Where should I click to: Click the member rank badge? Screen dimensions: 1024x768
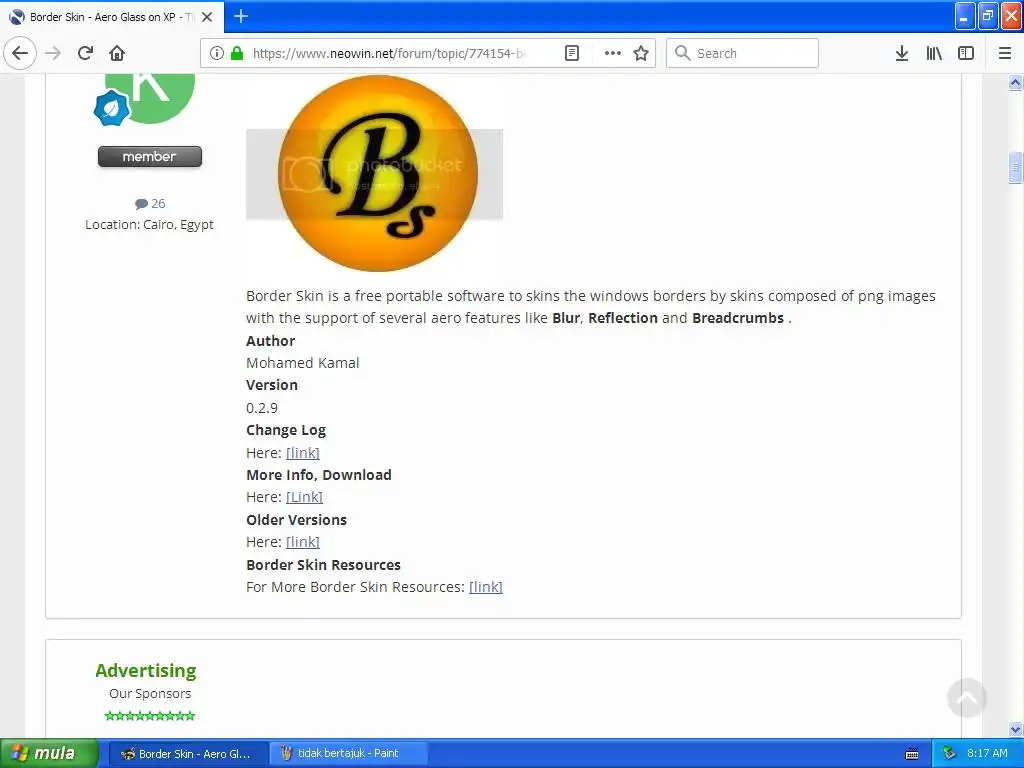[x=150, y=157]
